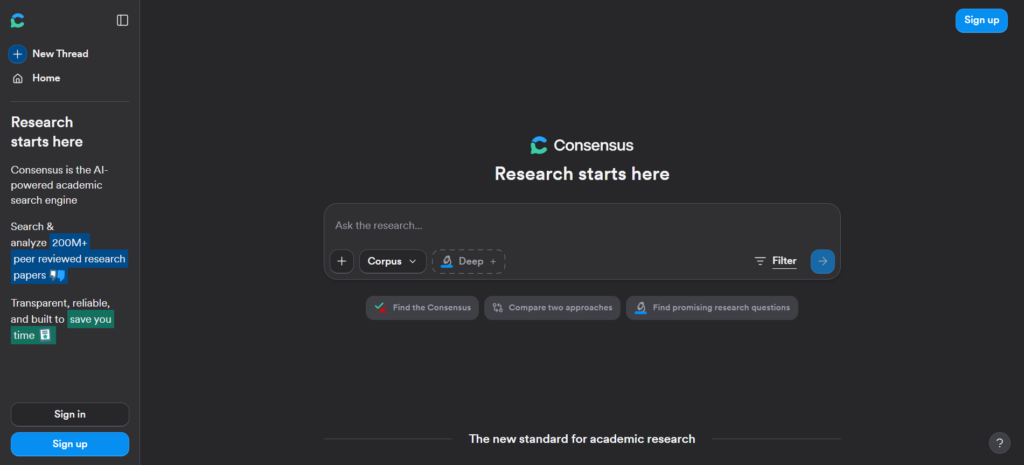Select the Find the Consensus suggestion
Image resolution: width=1024 pixels, height=465 pixels.
423,308
